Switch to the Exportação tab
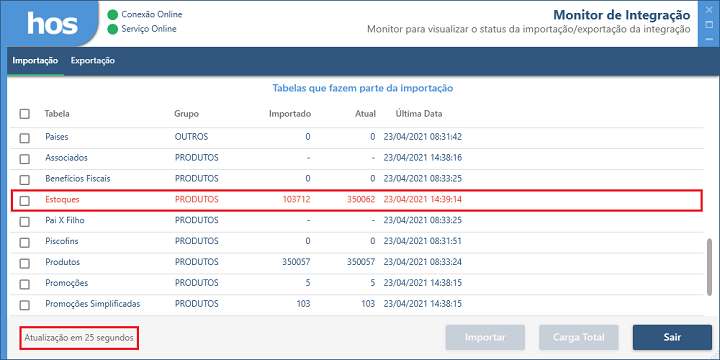The image size is (720, 360). 93,61
